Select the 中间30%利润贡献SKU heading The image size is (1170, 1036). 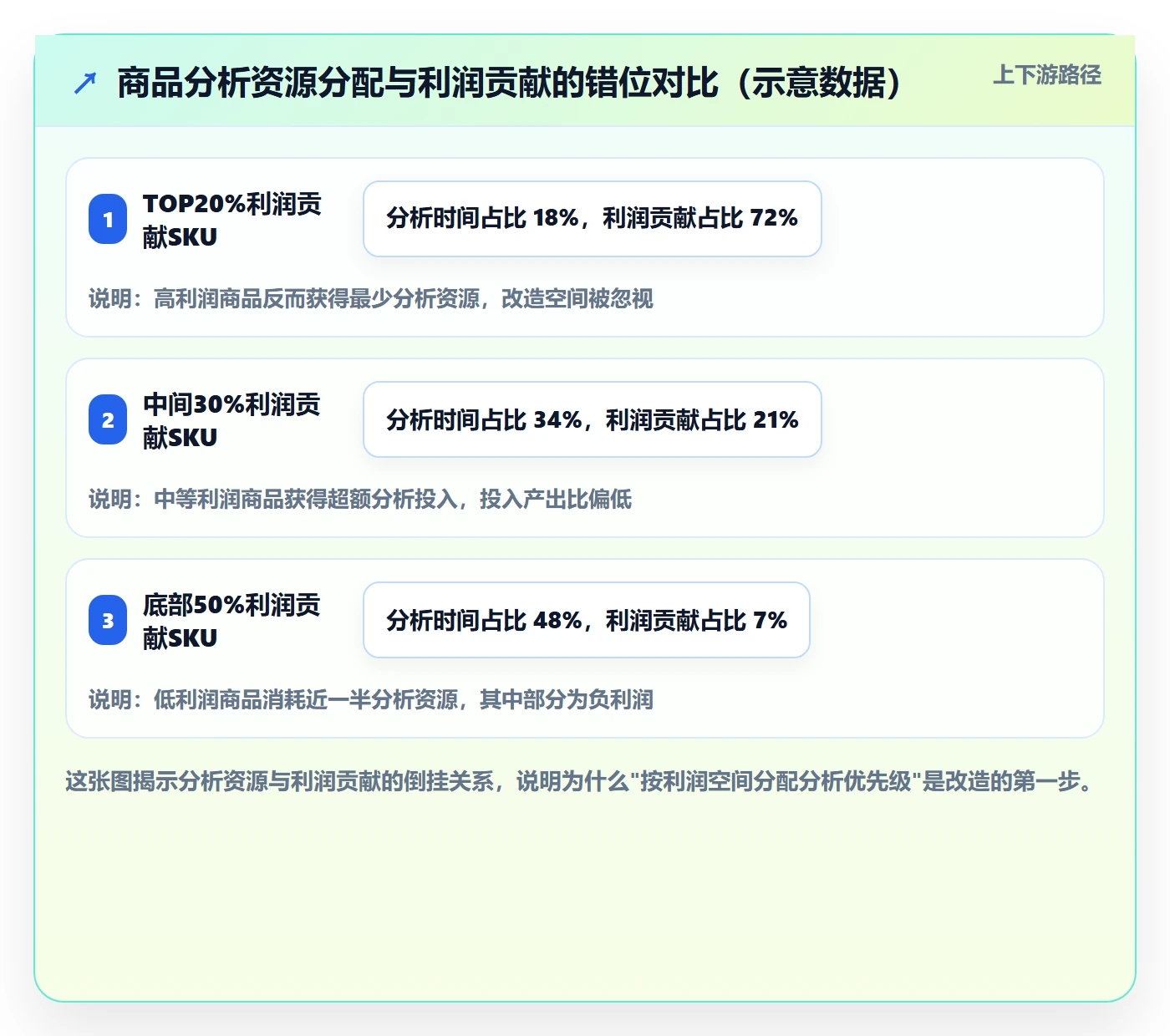[231, 420]
